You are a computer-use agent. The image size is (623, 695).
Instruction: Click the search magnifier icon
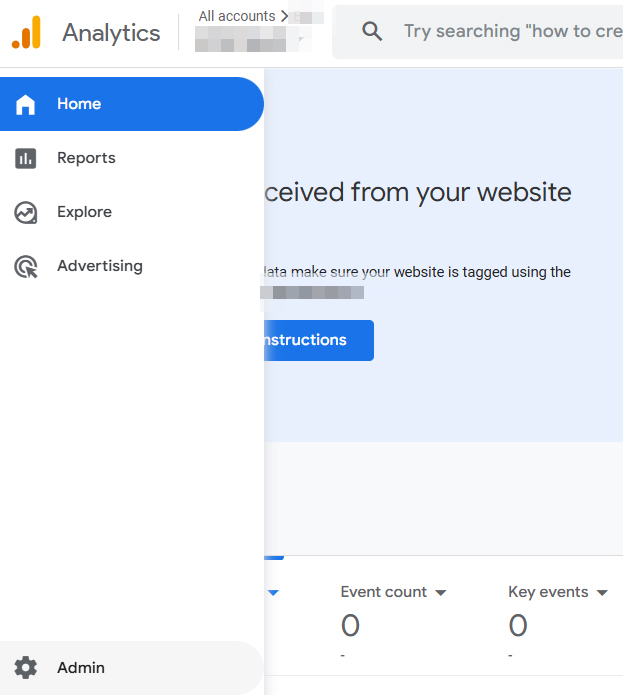pos(372,31)
